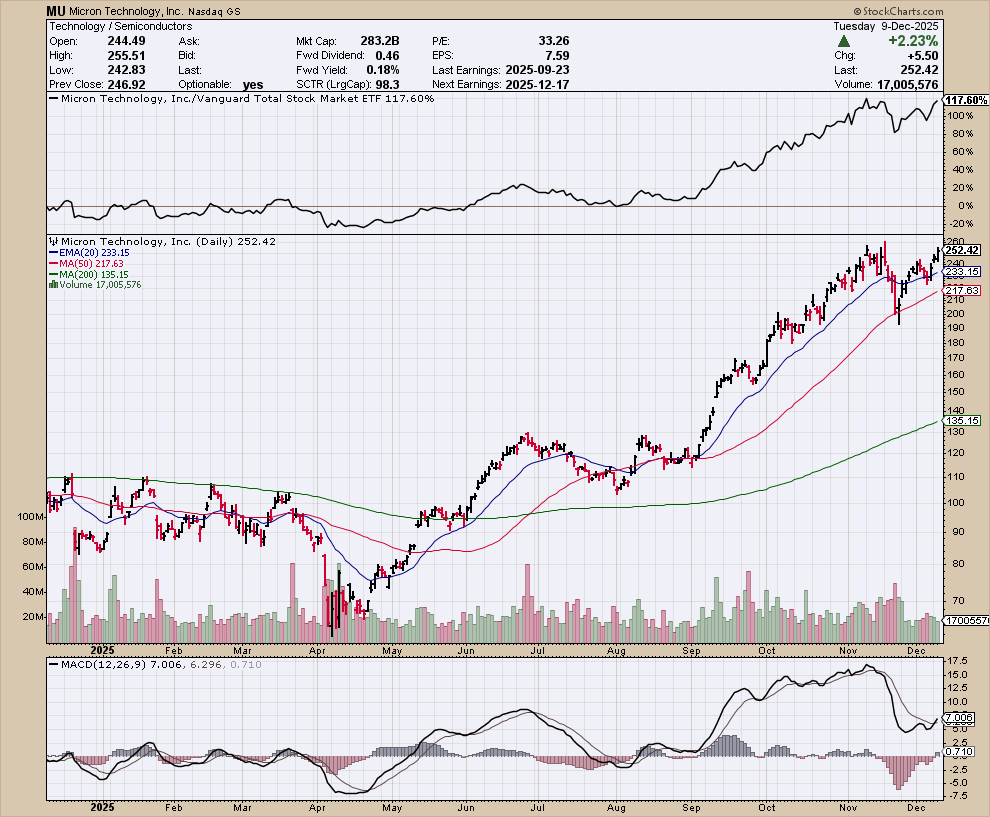This screenshot has height=817, width=990.
Task: Click the +2.23% percent change
Action: 913,41
